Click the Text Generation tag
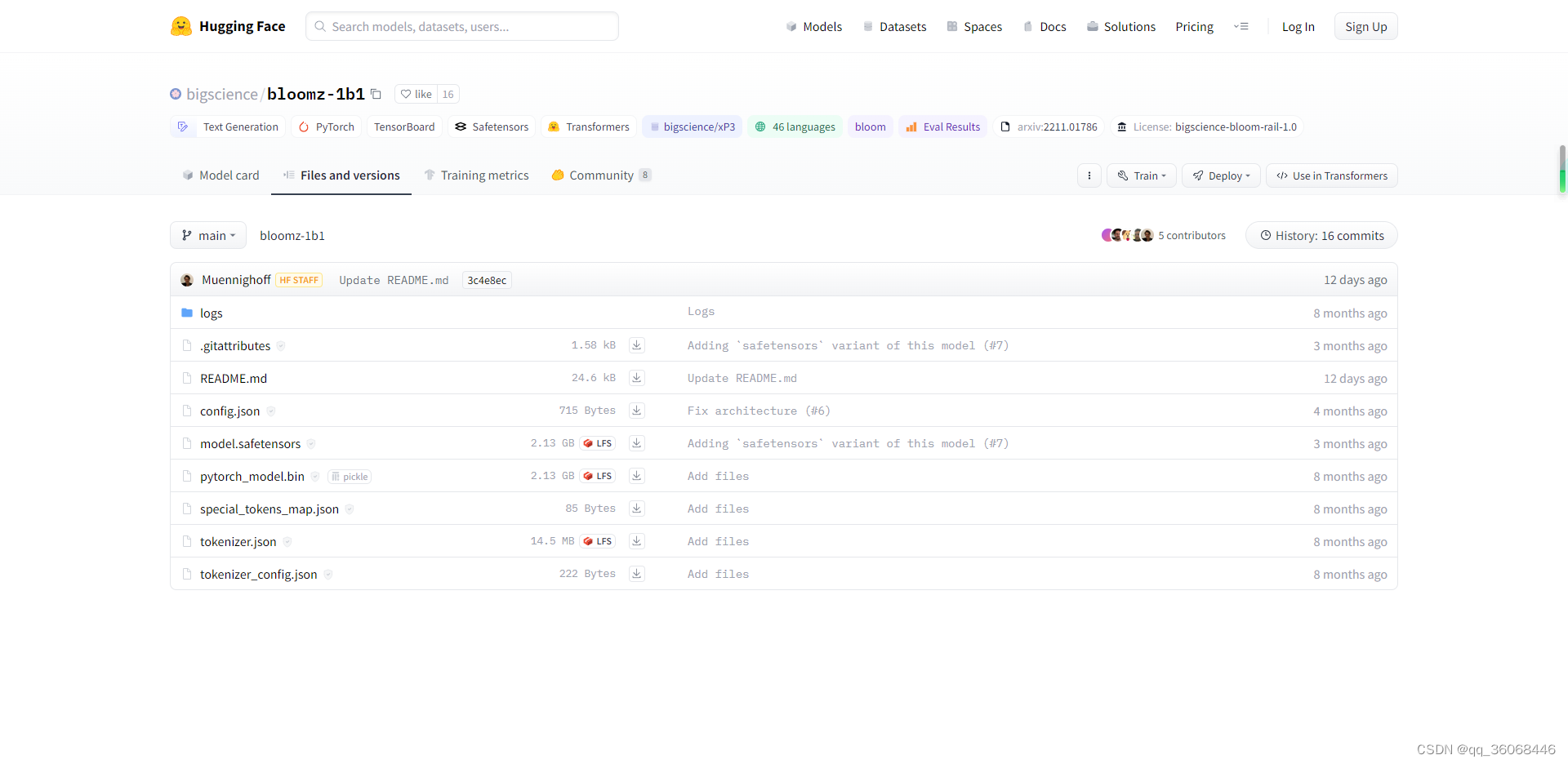 227,127
